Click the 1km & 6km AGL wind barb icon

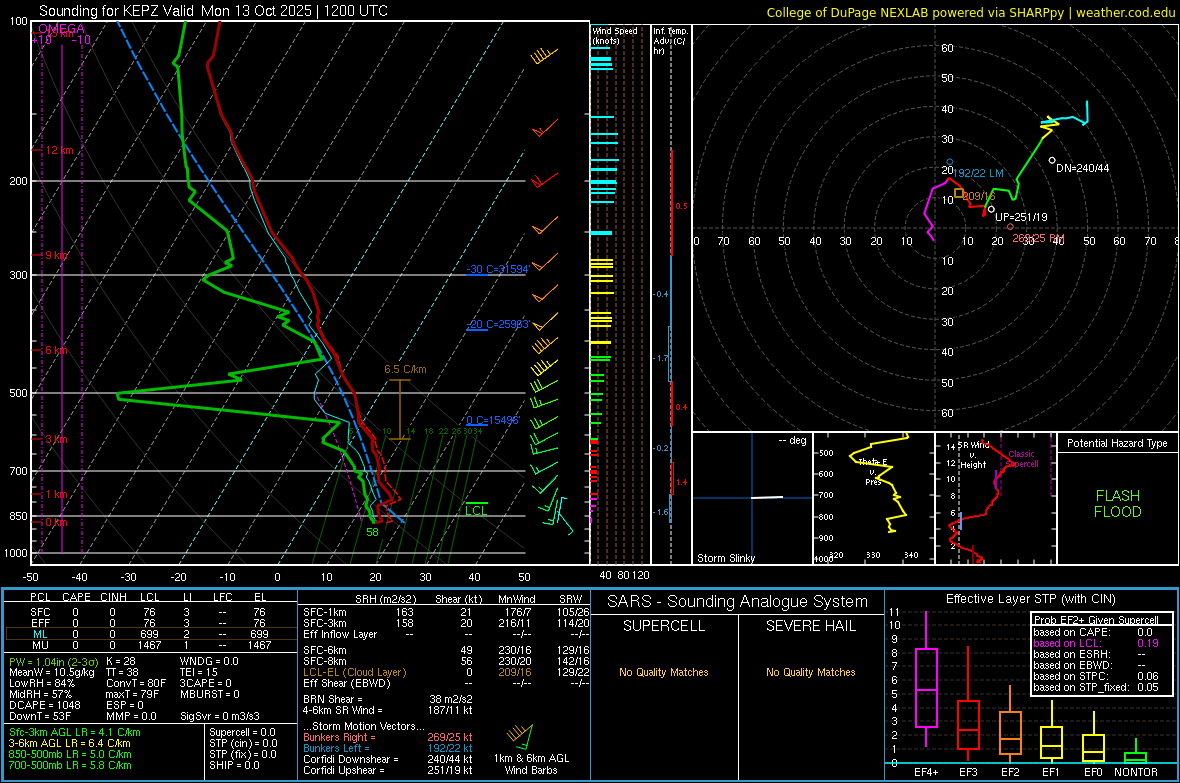coord(522,736)
